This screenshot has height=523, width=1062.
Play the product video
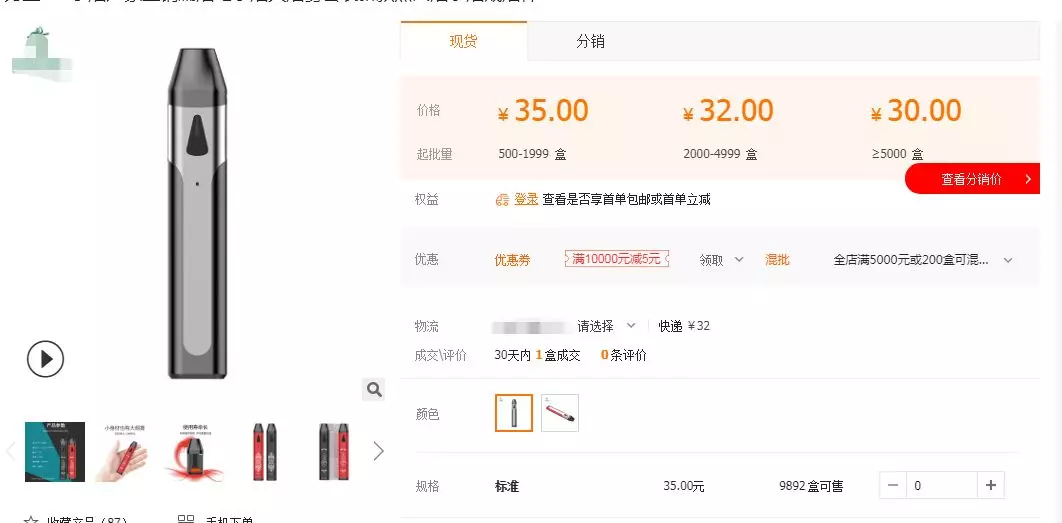click(45, 358)
